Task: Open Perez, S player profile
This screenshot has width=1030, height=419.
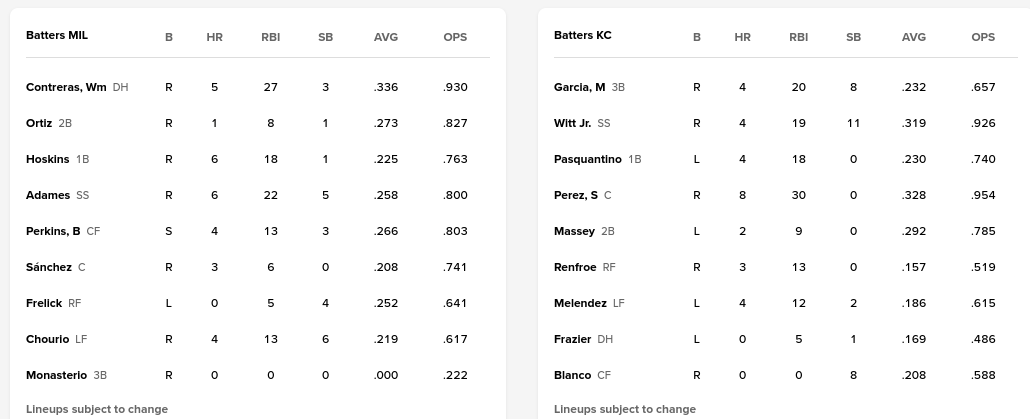Action: (576, 195)
